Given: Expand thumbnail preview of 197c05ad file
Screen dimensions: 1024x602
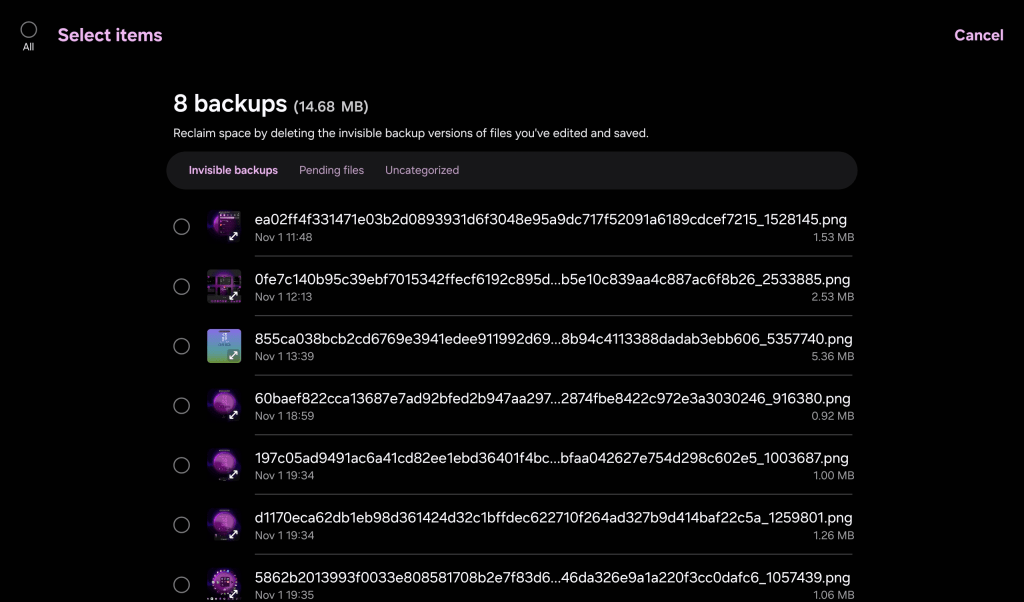Looking at the screenshot, I should coord(233,474).
